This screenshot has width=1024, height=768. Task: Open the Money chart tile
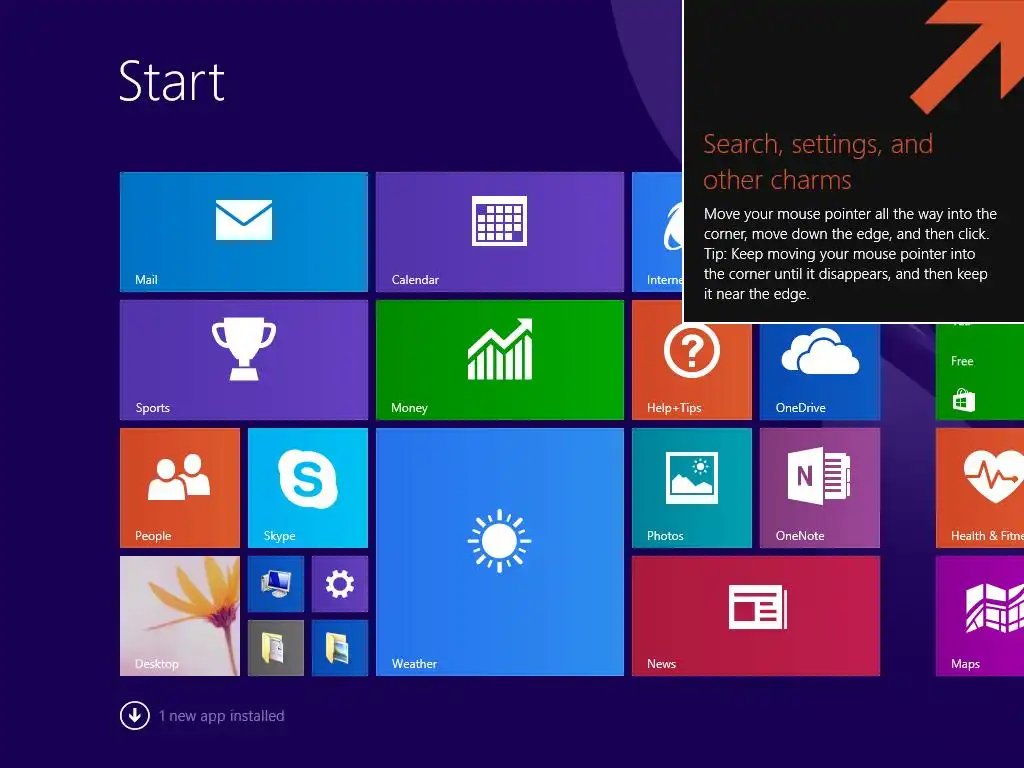coord(500,360)
